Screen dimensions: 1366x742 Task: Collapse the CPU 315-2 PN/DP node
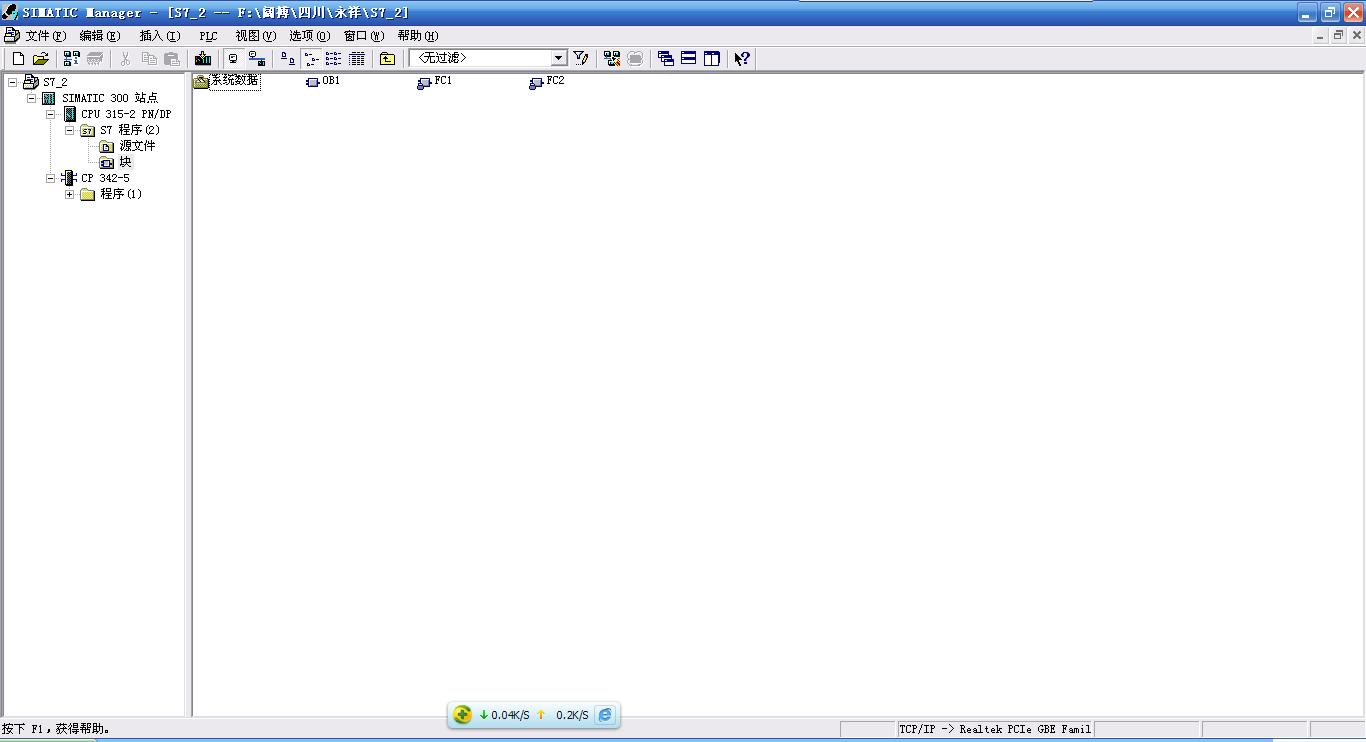51,114
